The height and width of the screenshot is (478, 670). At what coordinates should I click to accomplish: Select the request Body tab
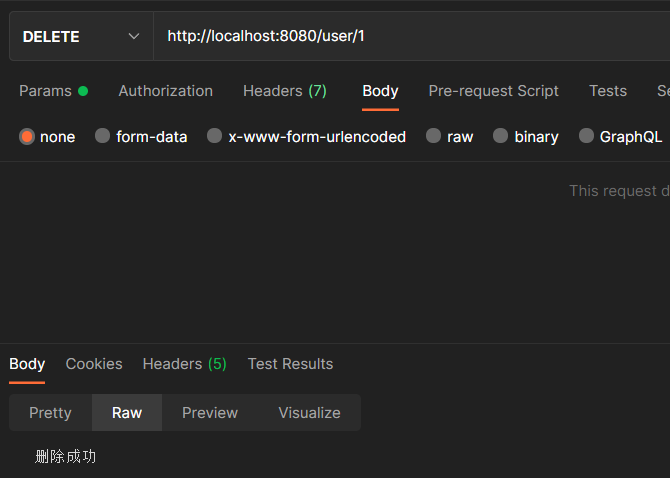380,91
